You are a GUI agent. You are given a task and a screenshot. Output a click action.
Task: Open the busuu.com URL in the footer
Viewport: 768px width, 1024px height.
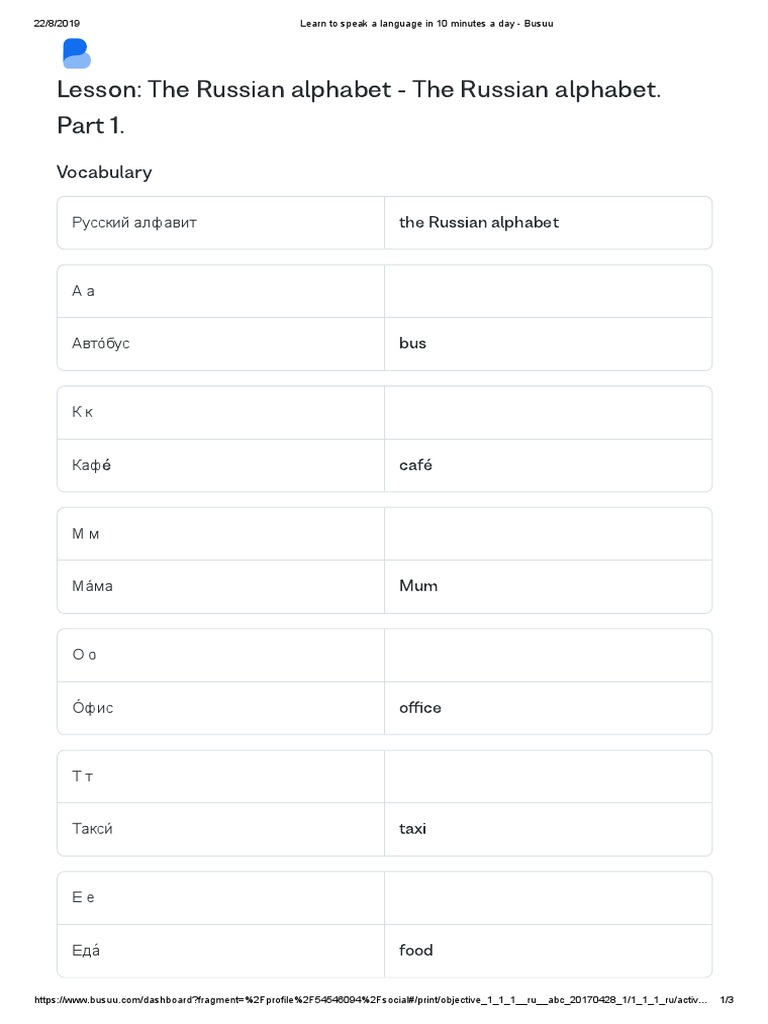click(372, 999)
